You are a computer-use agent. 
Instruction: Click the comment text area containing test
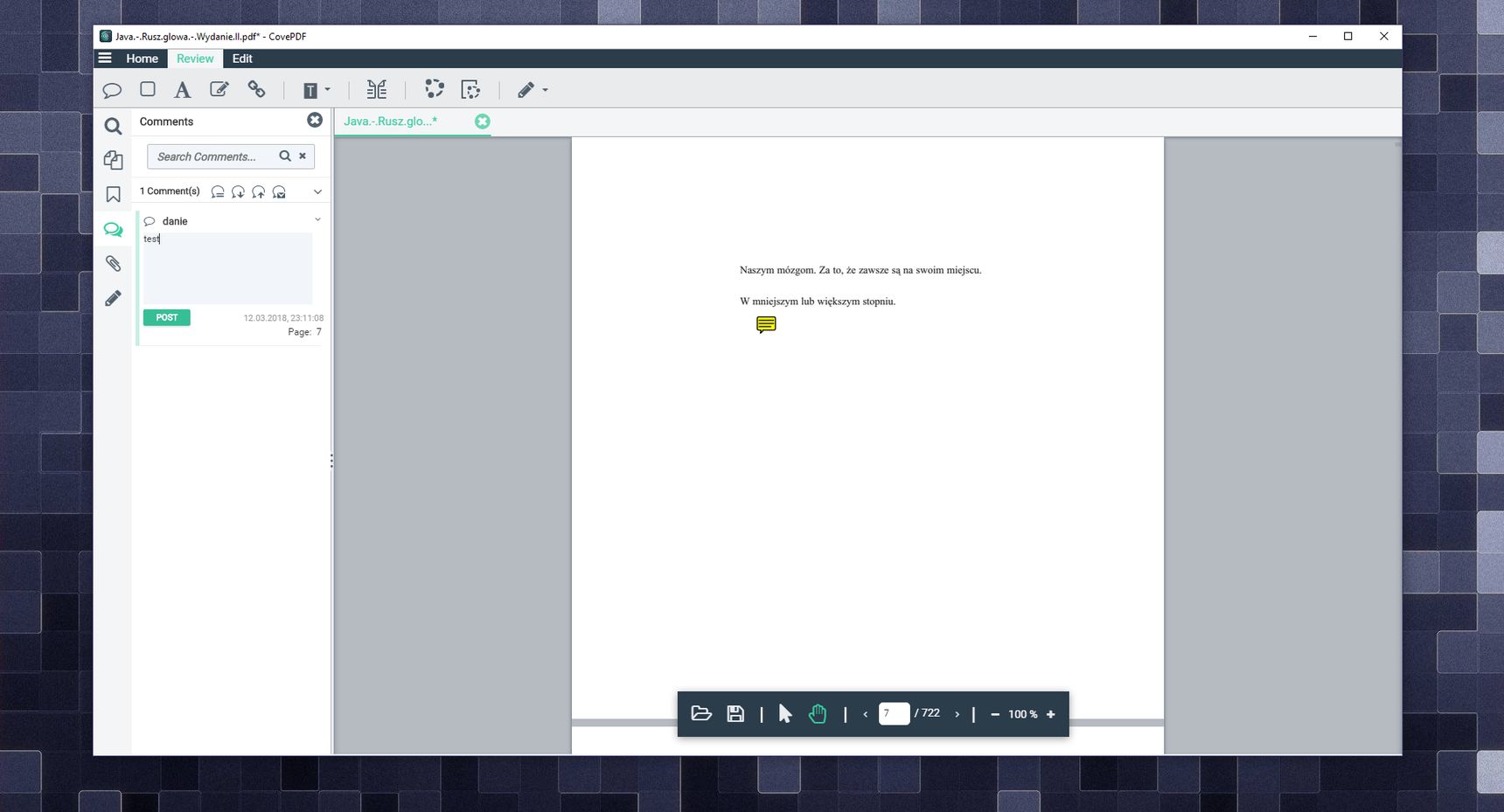pos(227,267)
